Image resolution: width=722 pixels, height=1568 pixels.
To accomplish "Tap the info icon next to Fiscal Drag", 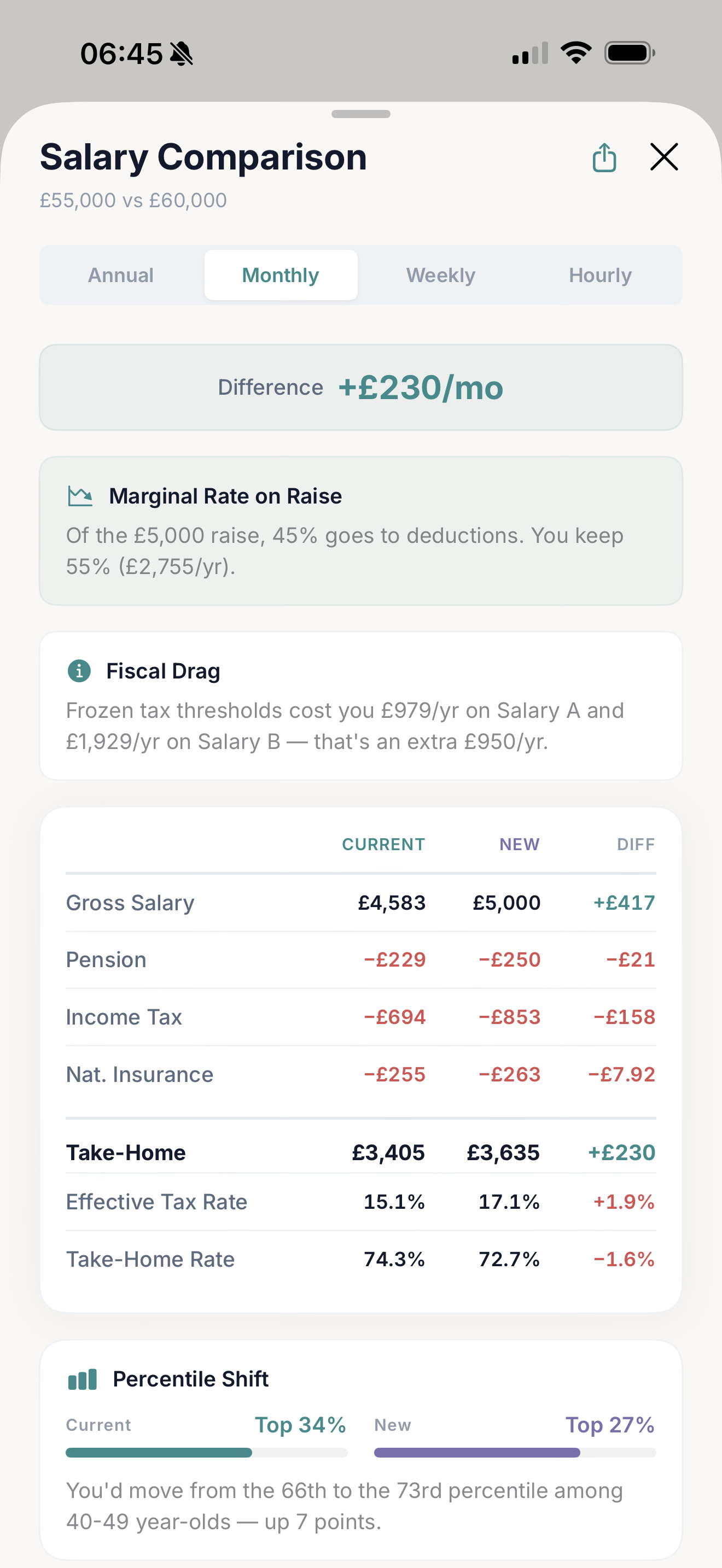I will (79, 671).
